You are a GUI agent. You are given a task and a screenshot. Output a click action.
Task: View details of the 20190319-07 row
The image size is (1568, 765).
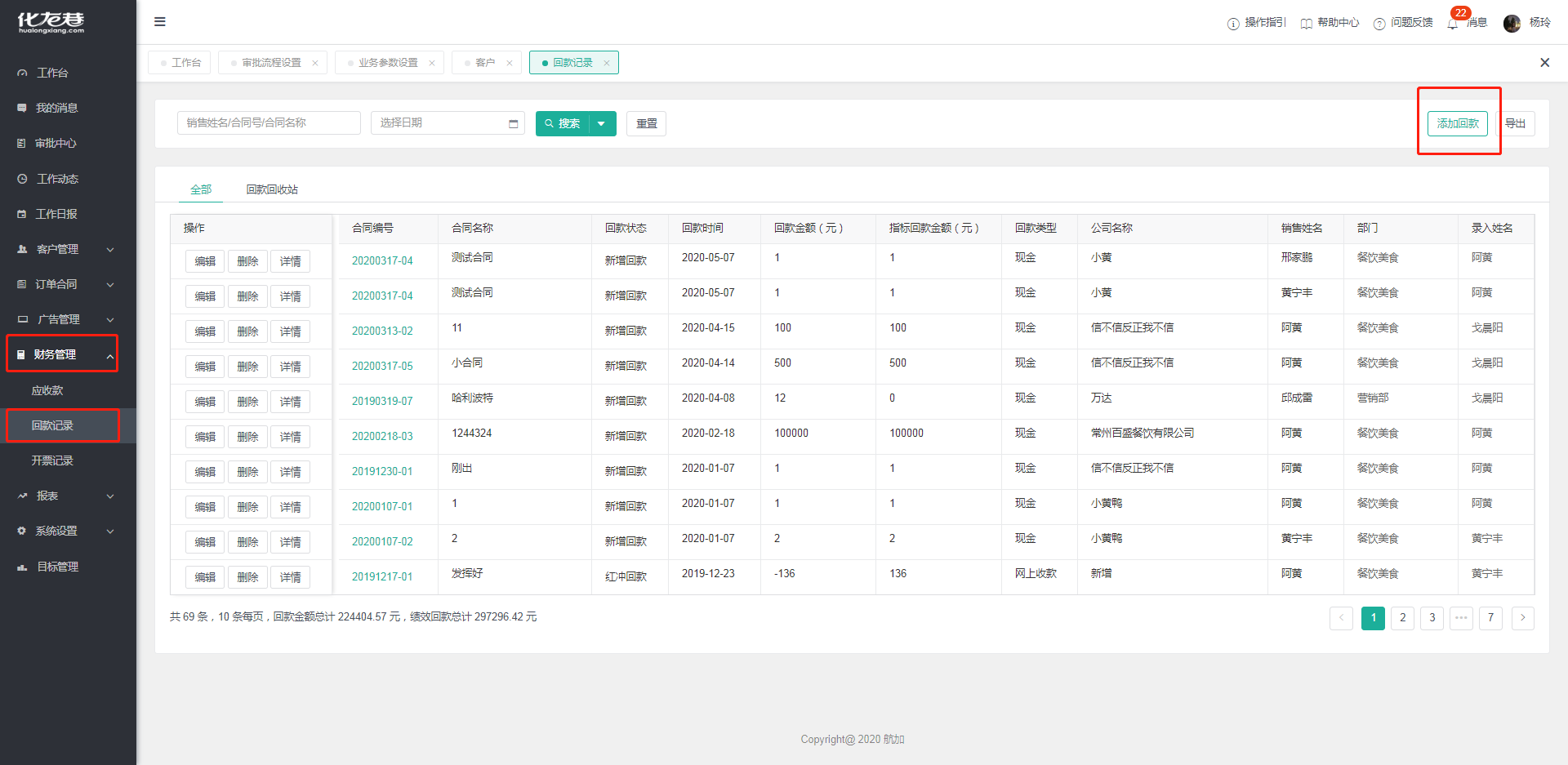[x=290, y=402]
